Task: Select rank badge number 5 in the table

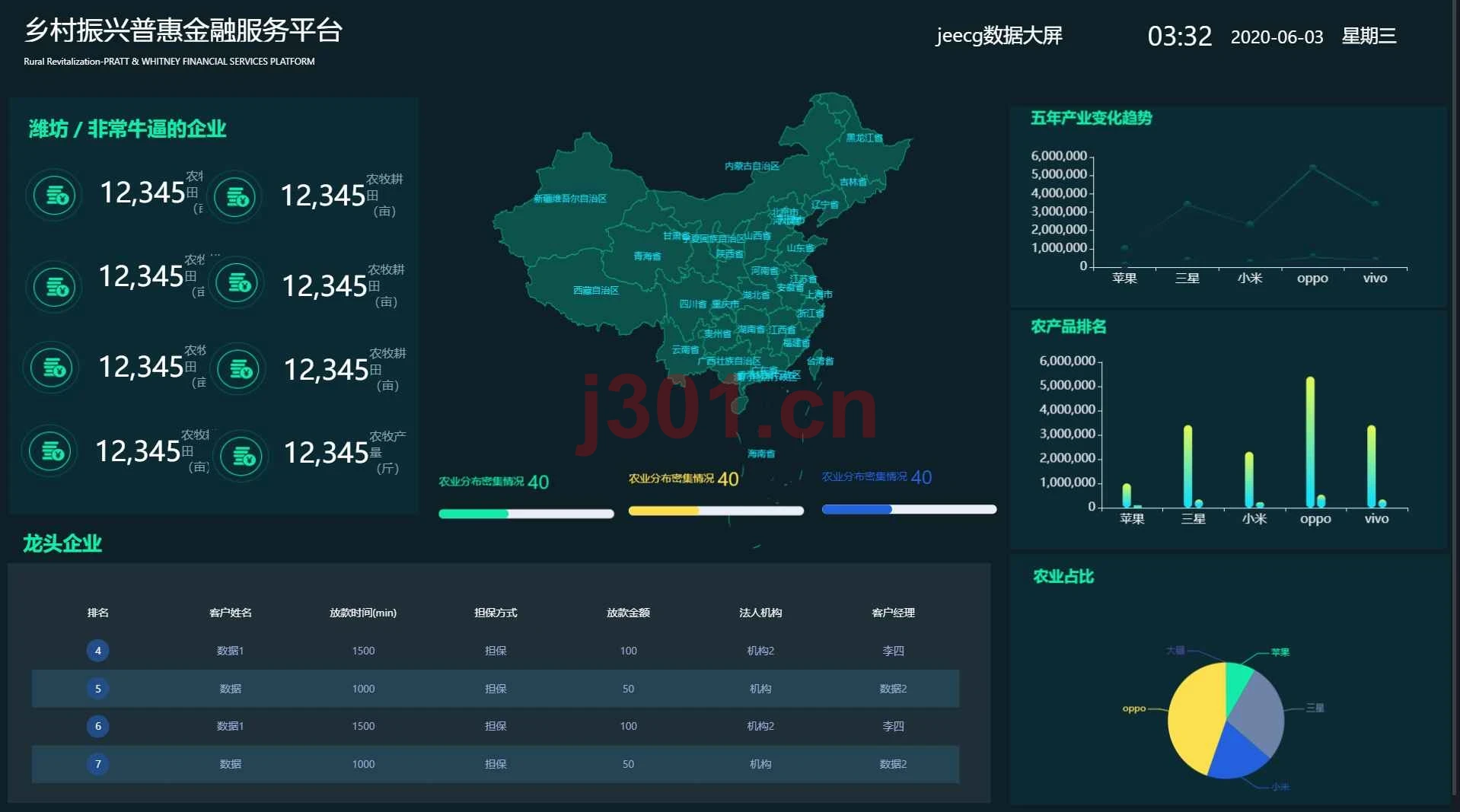Action: tap(97, 689)
